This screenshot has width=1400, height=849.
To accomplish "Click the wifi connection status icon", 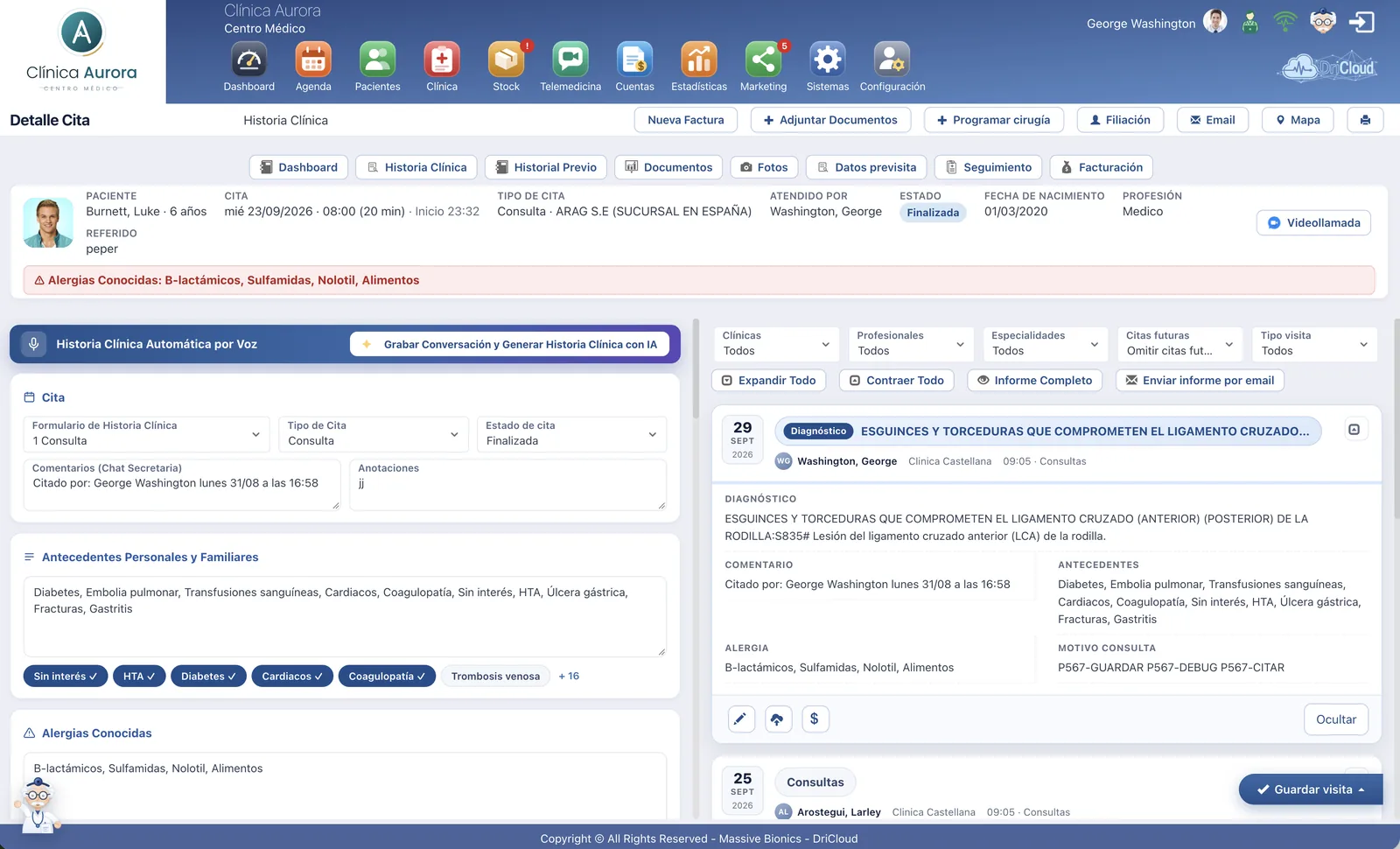I will coord(1285,22).
